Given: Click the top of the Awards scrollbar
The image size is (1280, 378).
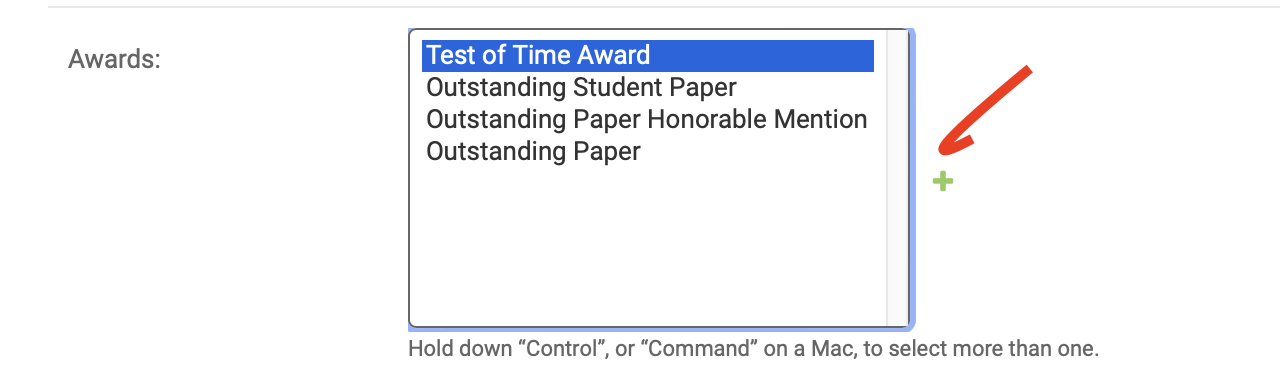Looking at the screenshot, I should point(897,38).
